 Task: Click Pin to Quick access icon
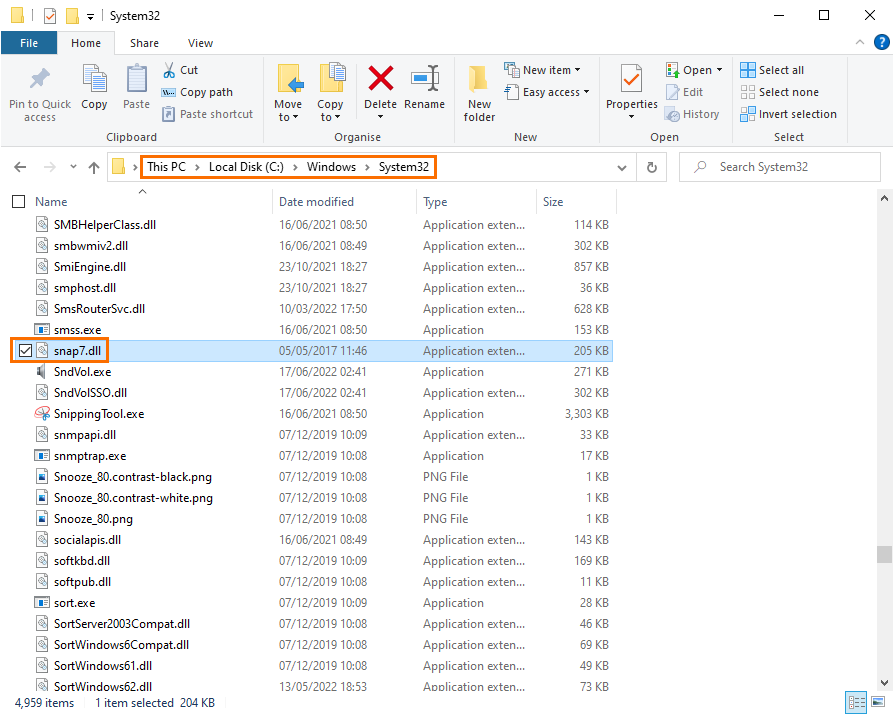40,80
